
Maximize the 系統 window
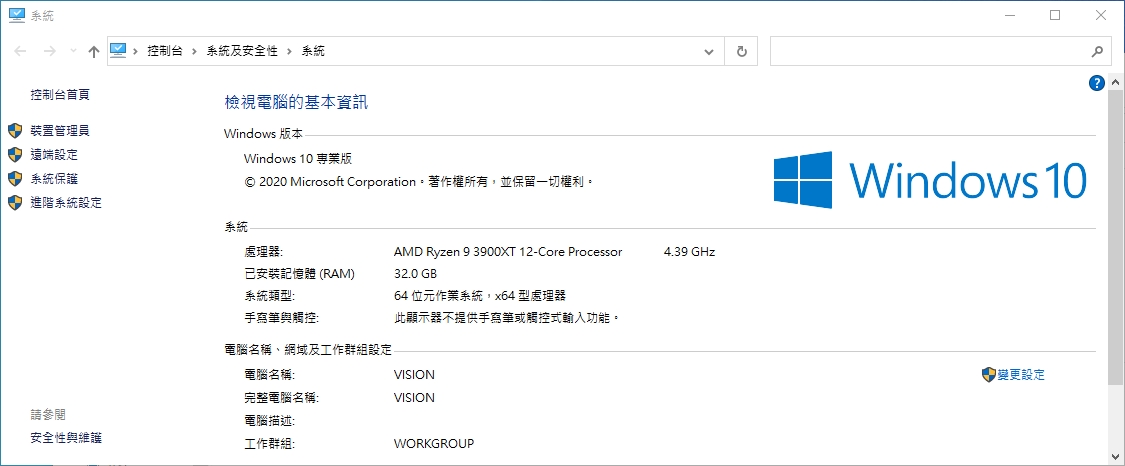[x=1055, y=15]
